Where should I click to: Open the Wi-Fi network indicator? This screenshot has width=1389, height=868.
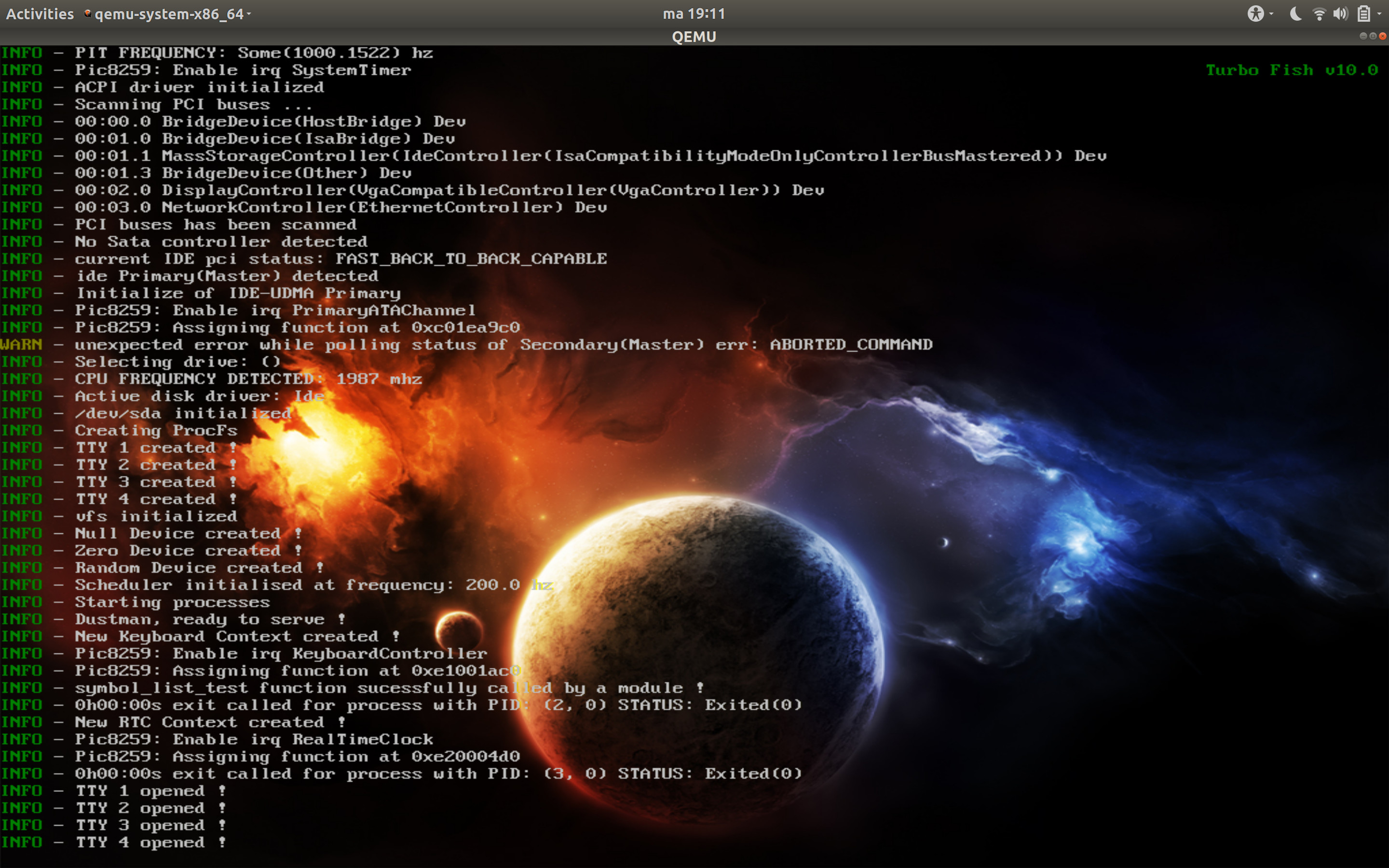(1319, 14)
